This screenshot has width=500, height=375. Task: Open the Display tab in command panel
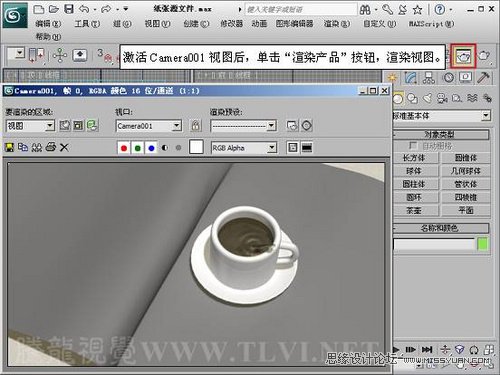coord(466,78)
